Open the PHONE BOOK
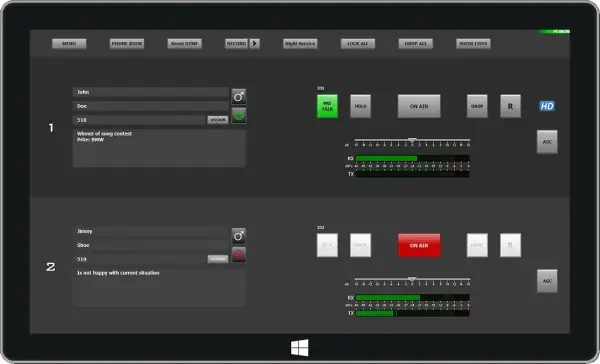600x364 pixels. 127,44
